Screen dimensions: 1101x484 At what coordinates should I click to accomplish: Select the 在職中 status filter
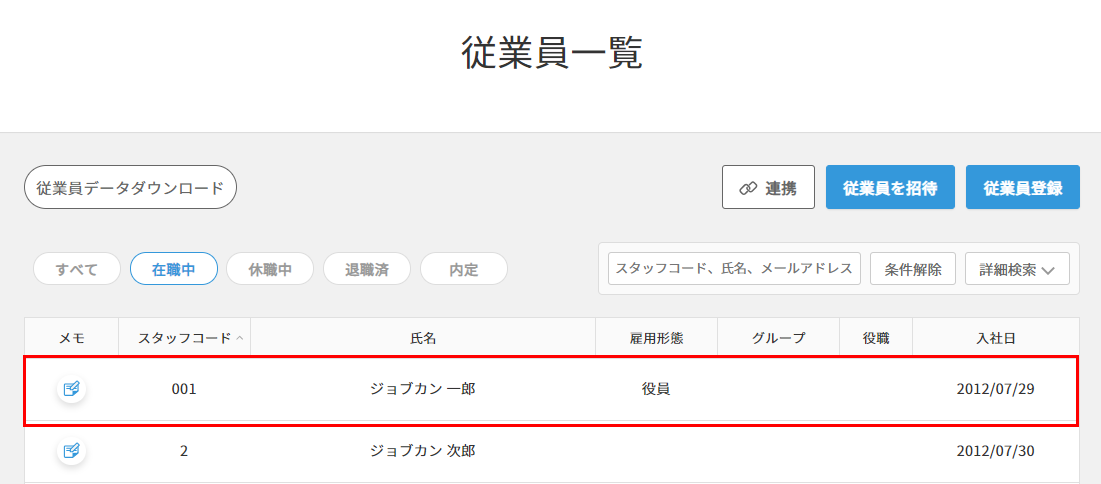tap(174, 269)
